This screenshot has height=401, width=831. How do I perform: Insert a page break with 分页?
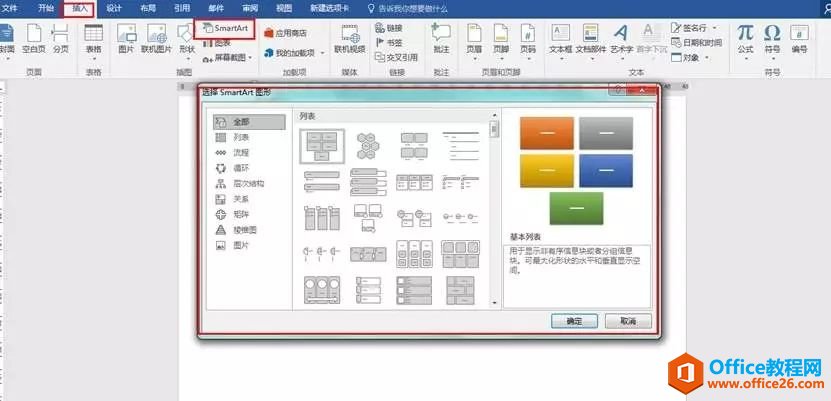click(x=60, y=38)
